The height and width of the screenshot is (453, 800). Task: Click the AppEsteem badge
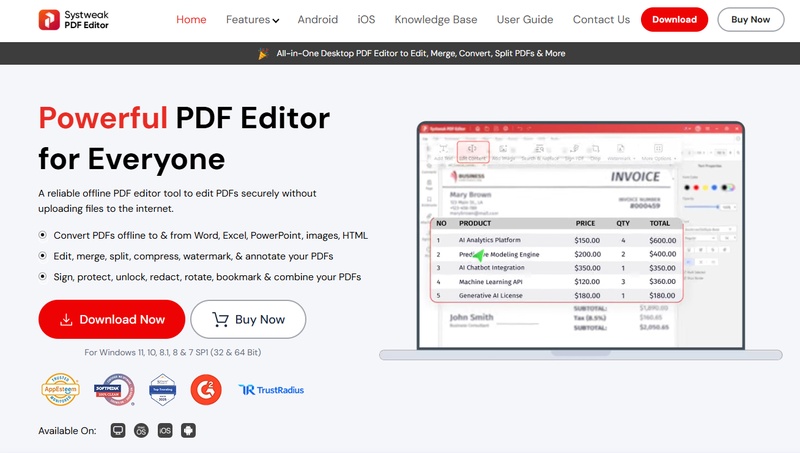click(x=60, y=389)
